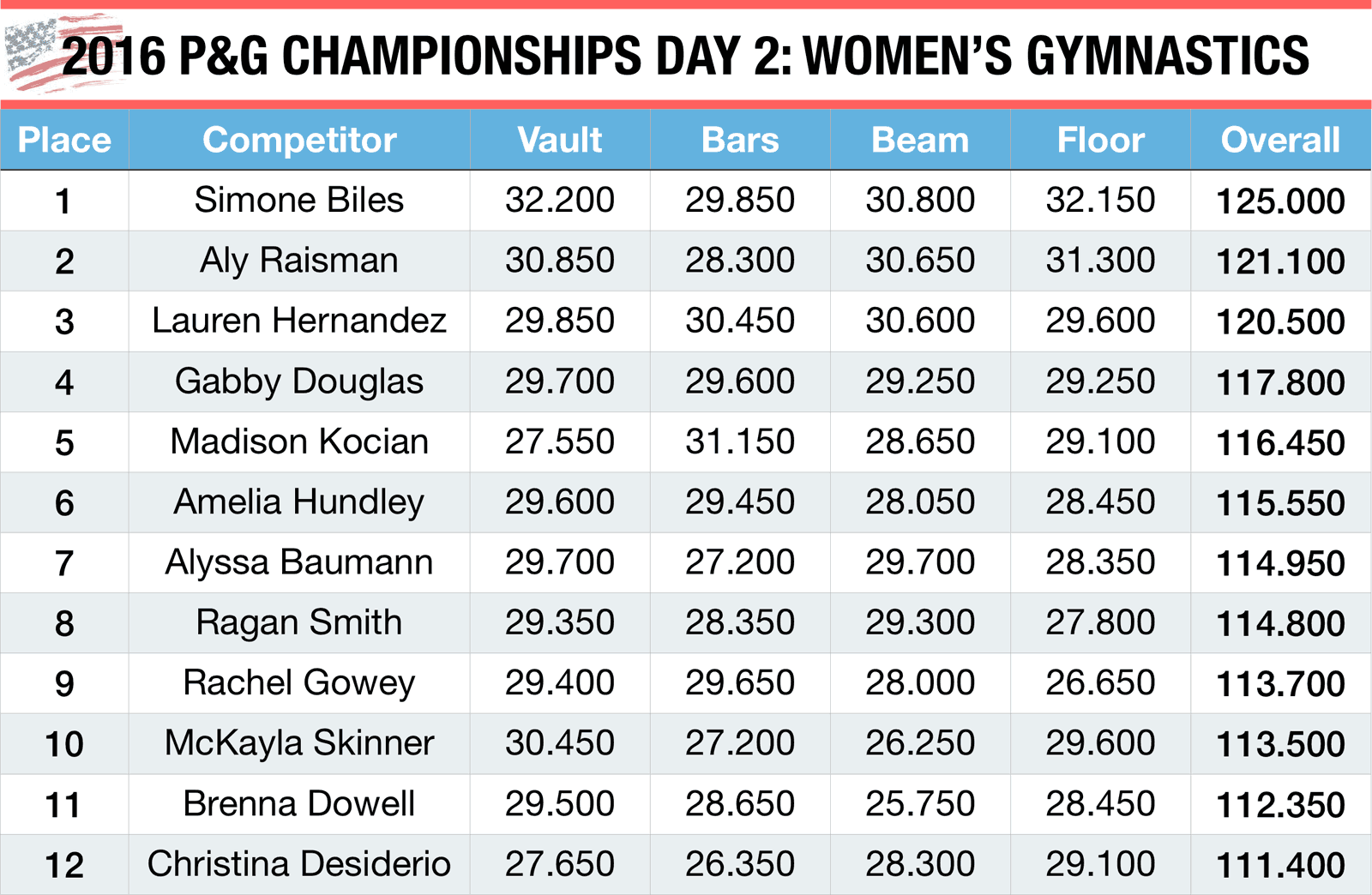The height and width of the screenshot is (895, 1372).
Task: Click the Overall column header
Action: click(1280, 140)
